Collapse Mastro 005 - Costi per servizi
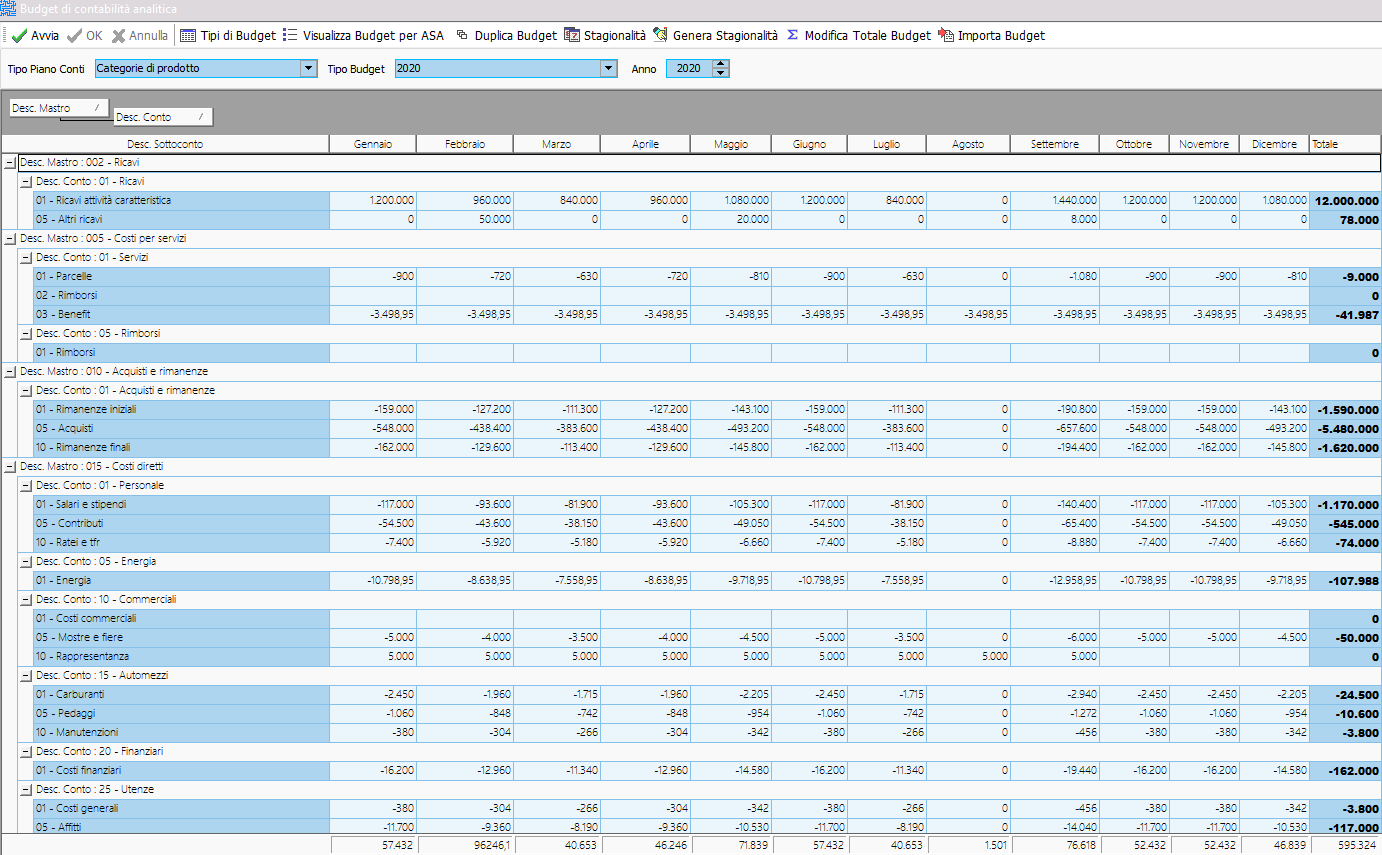 click(x=10, y=238)
